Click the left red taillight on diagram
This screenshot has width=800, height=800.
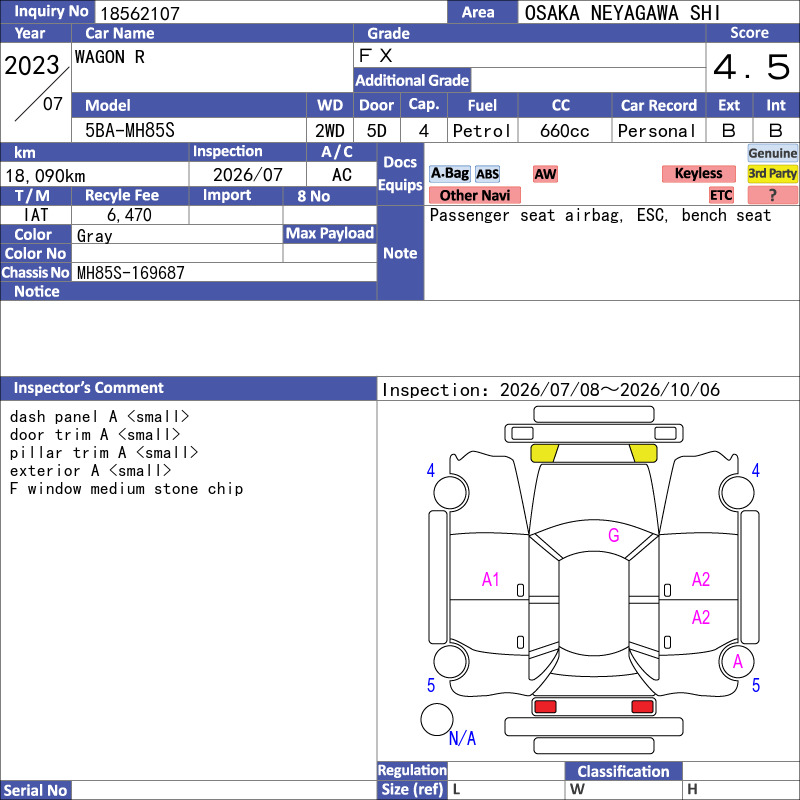tap(545, 707)
